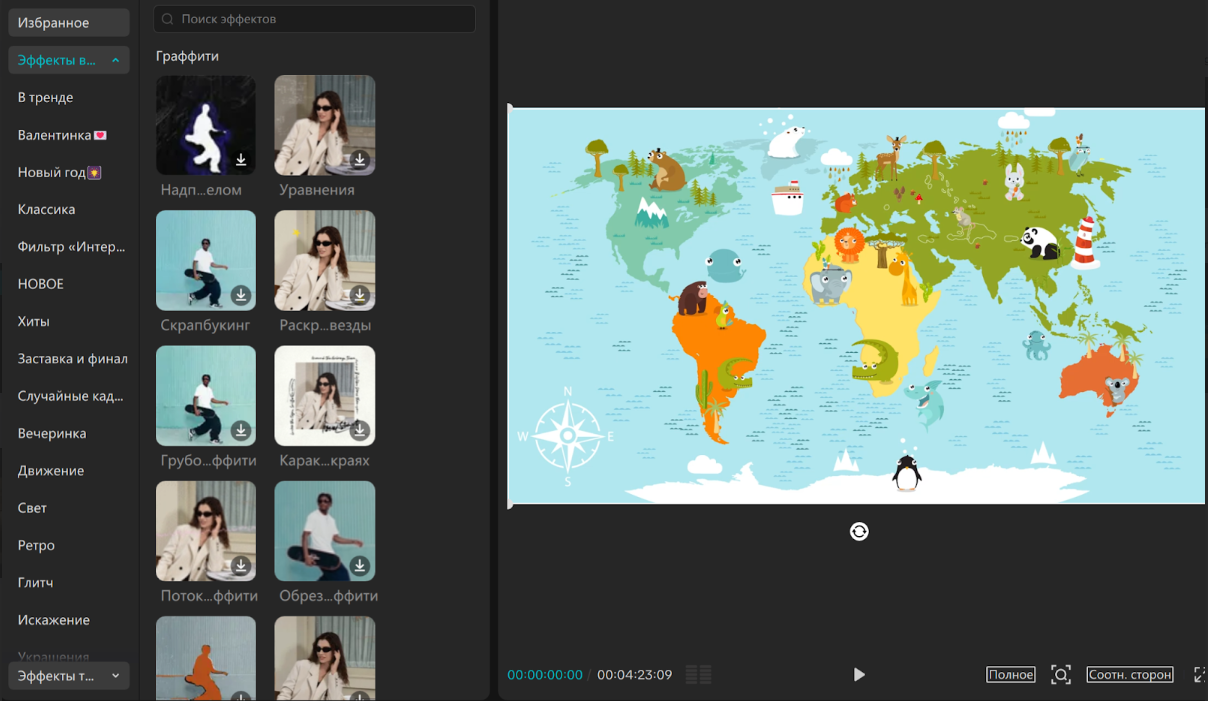
Task: Collapse the Эффекты в... category list
Action: 115,61
